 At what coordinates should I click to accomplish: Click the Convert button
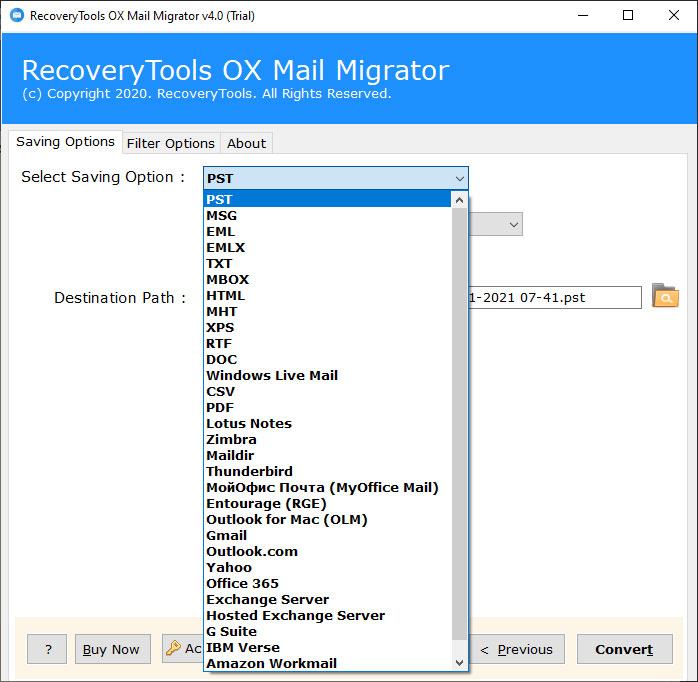tap(624, 649)
